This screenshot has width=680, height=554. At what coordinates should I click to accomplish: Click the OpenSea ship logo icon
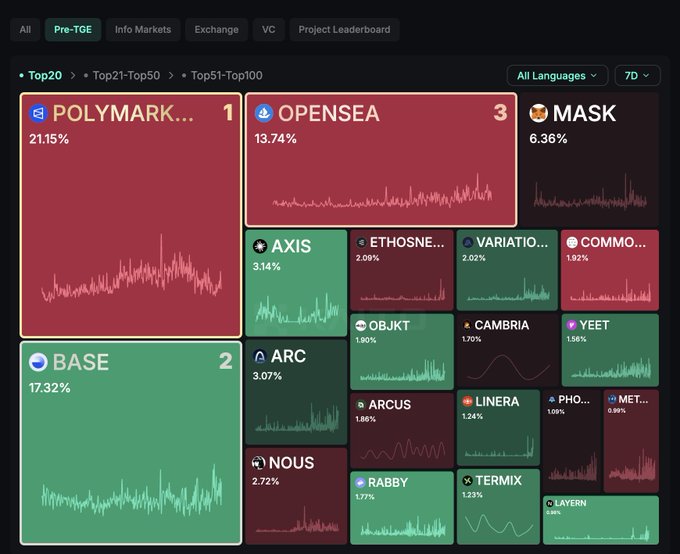coord(264,113)
